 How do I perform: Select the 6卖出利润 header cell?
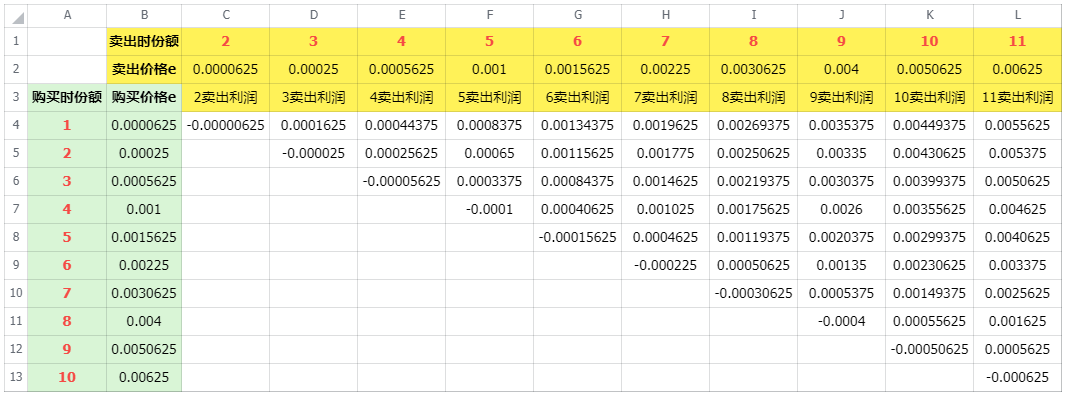(x=577, y=97)
